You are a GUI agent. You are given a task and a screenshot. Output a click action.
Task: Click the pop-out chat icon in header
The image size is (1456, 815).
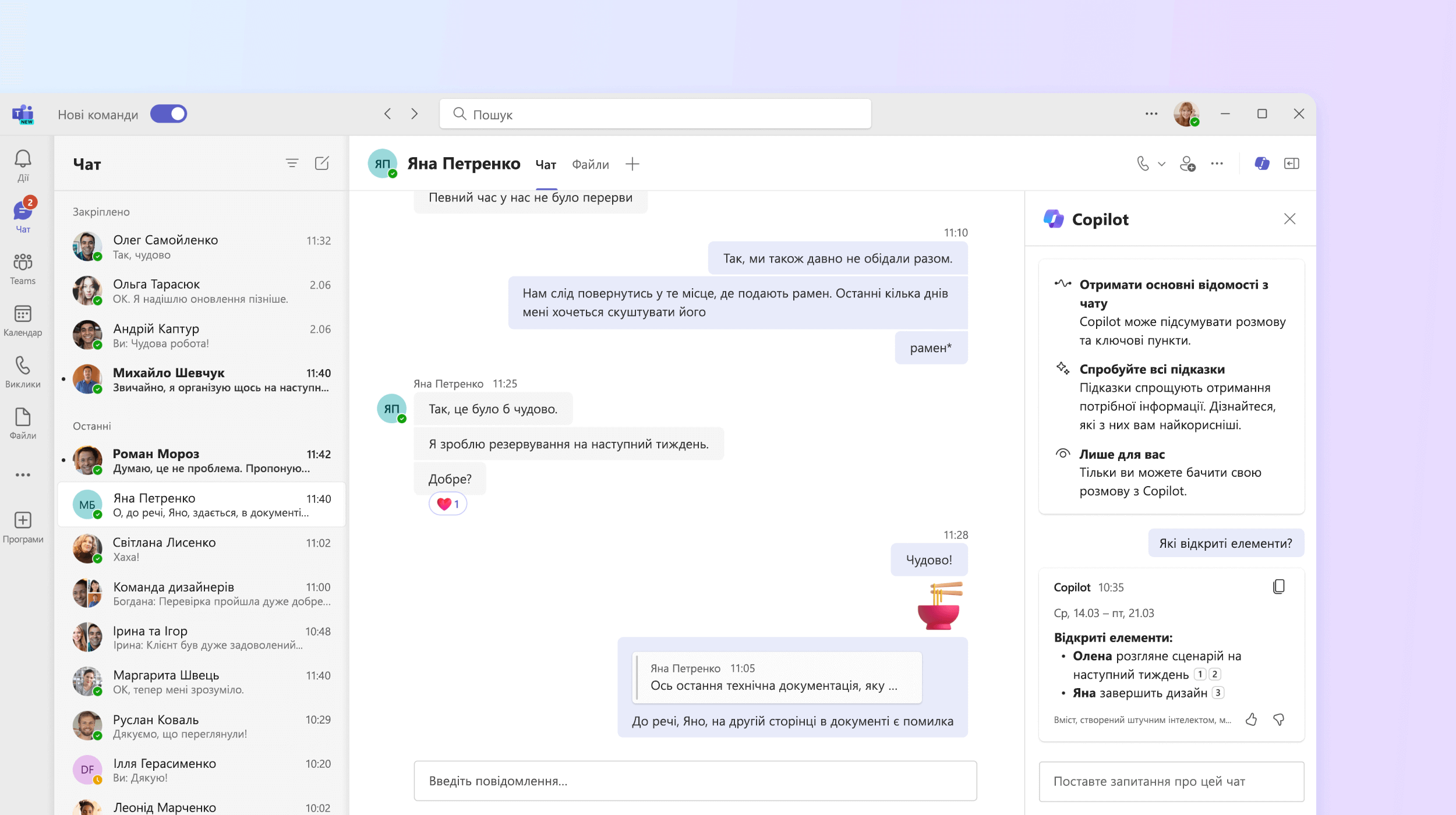pyautogui.click(x=1291, y=164)
